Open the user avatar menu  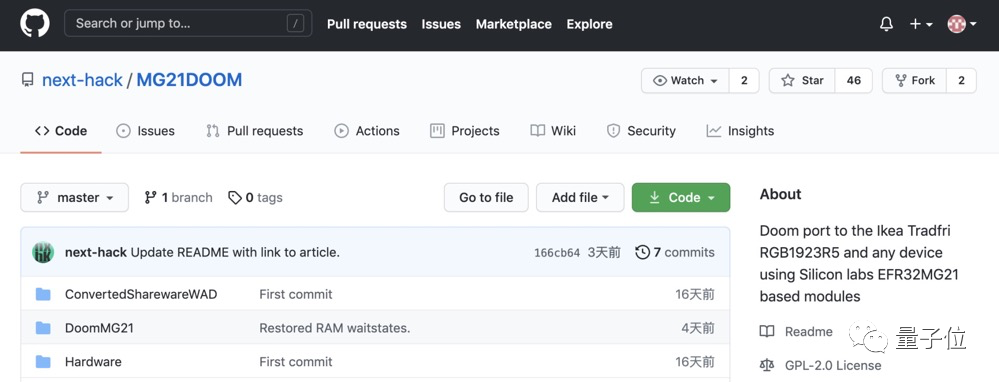(961, 24)
